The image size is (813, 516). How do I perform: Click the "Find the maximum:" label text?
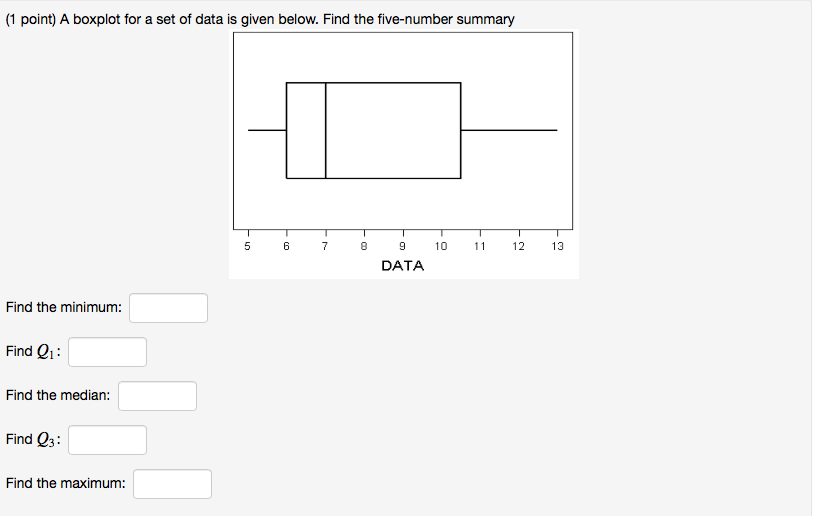click(66, 483)
